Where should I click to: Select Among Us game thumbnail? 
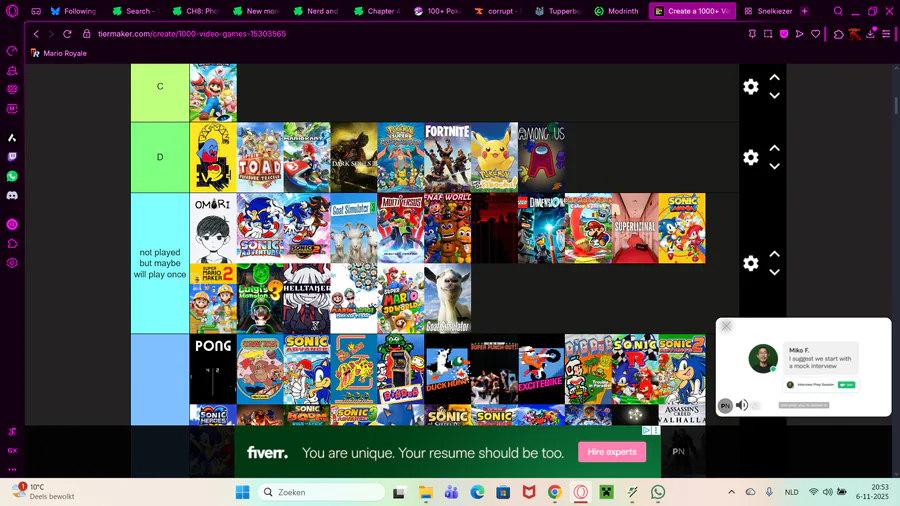[x=541, y=157]
